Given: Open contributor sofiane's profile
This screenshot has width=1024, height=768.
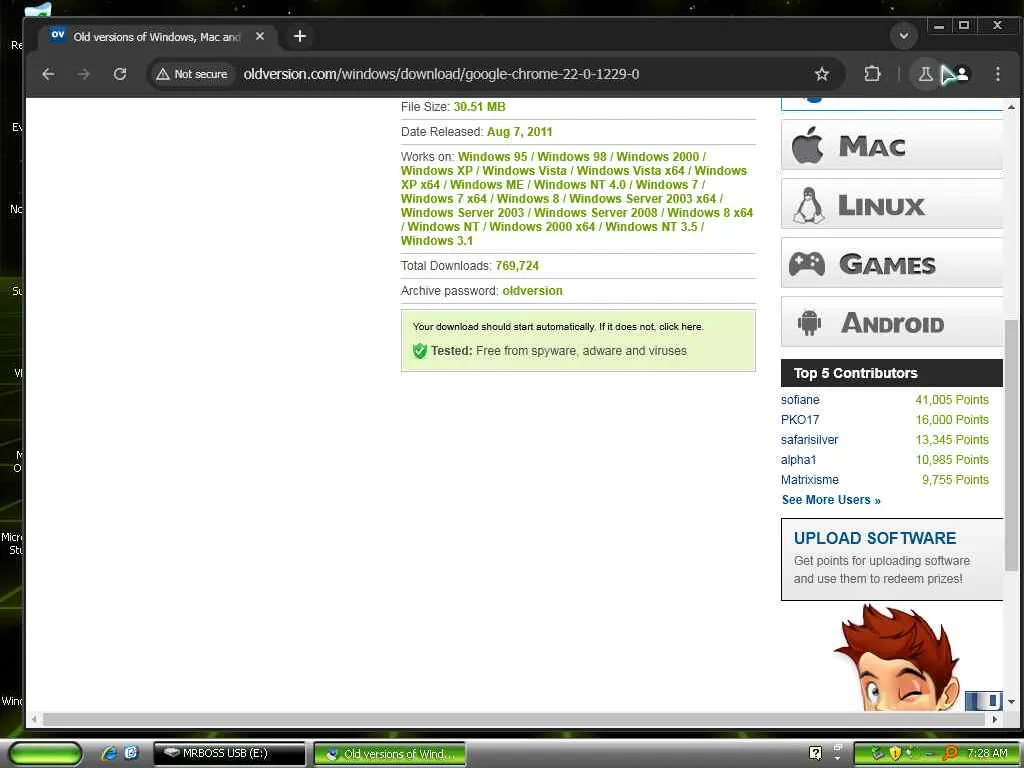Looking at the screenshot, I should pos(800,400).
